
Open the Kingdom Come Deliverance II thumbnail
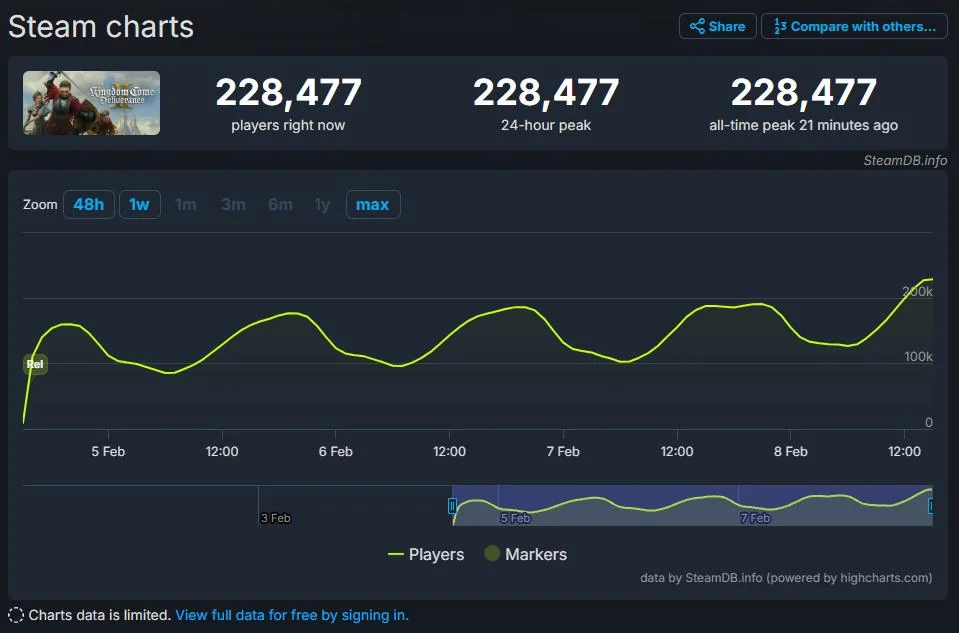(91, 103)
